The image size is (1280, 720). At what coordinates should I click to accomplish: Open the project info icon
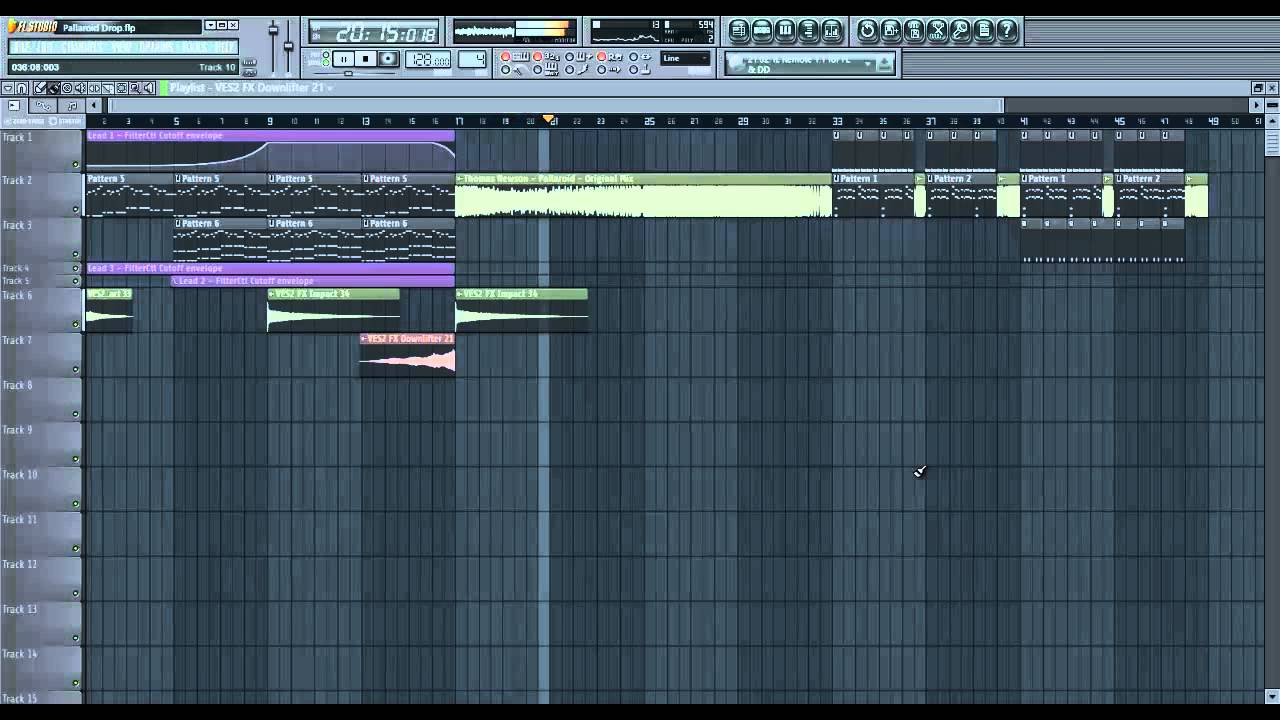click(983, 30)
